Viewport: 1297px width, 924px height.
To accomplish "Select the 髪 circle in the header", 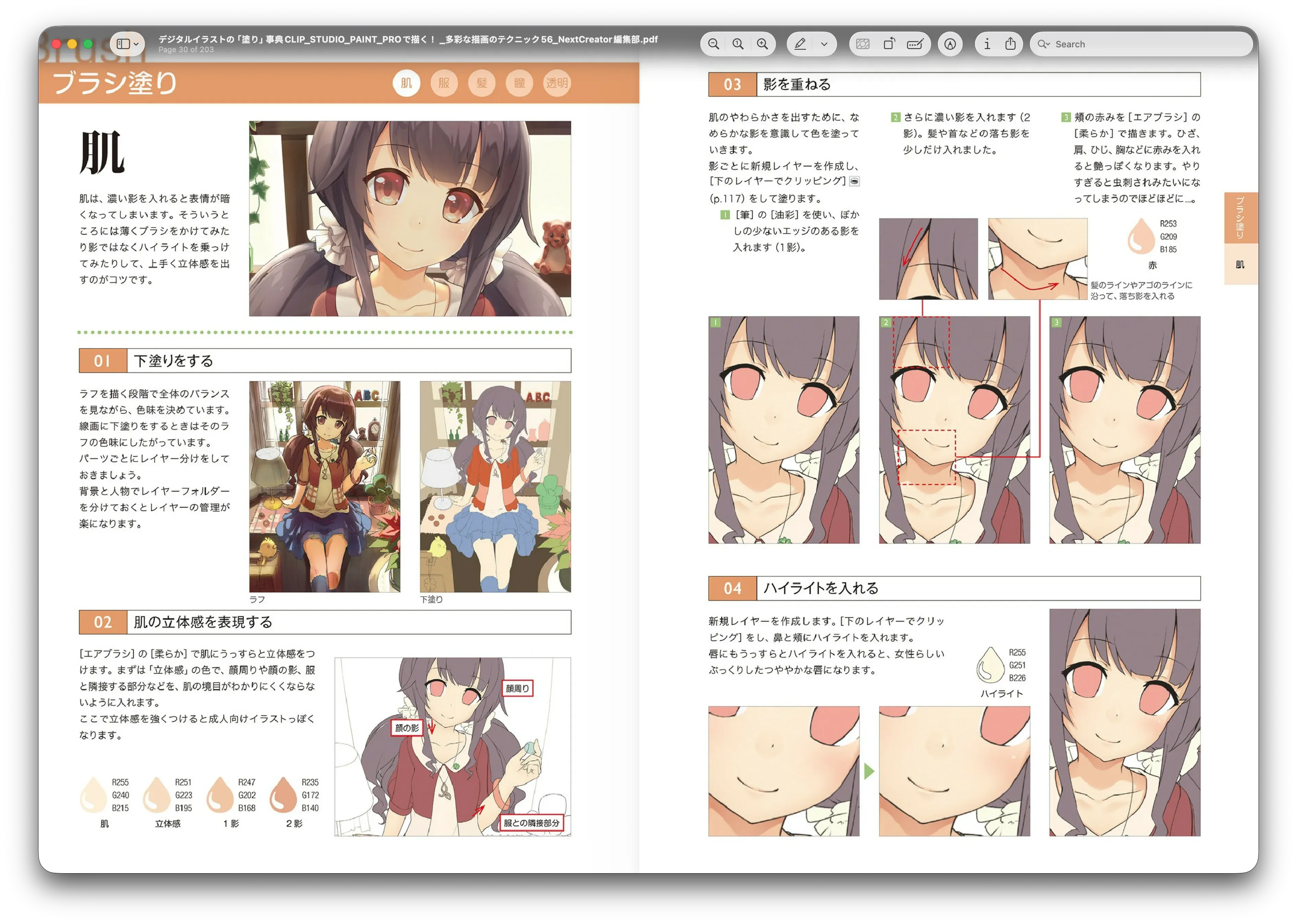I will point(481,83).
